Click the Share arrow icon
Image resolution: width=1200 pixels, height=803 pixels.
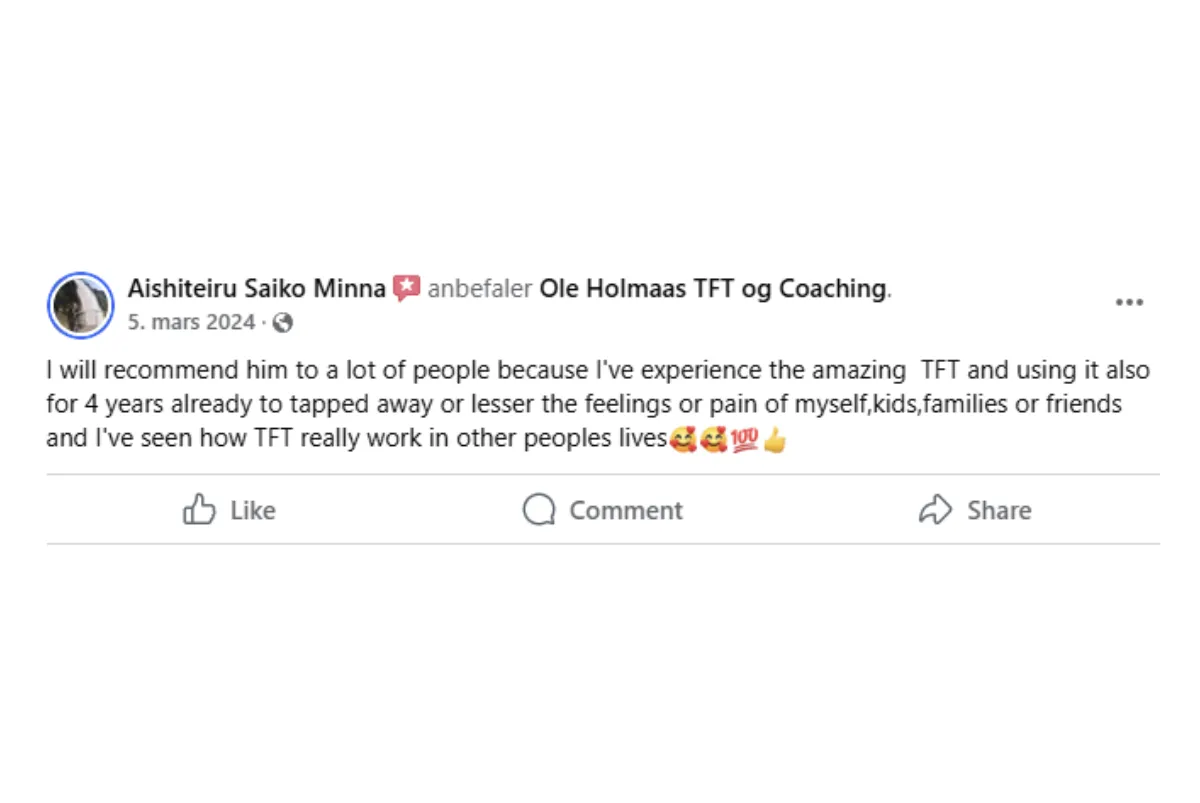click(x=935, y=510)
